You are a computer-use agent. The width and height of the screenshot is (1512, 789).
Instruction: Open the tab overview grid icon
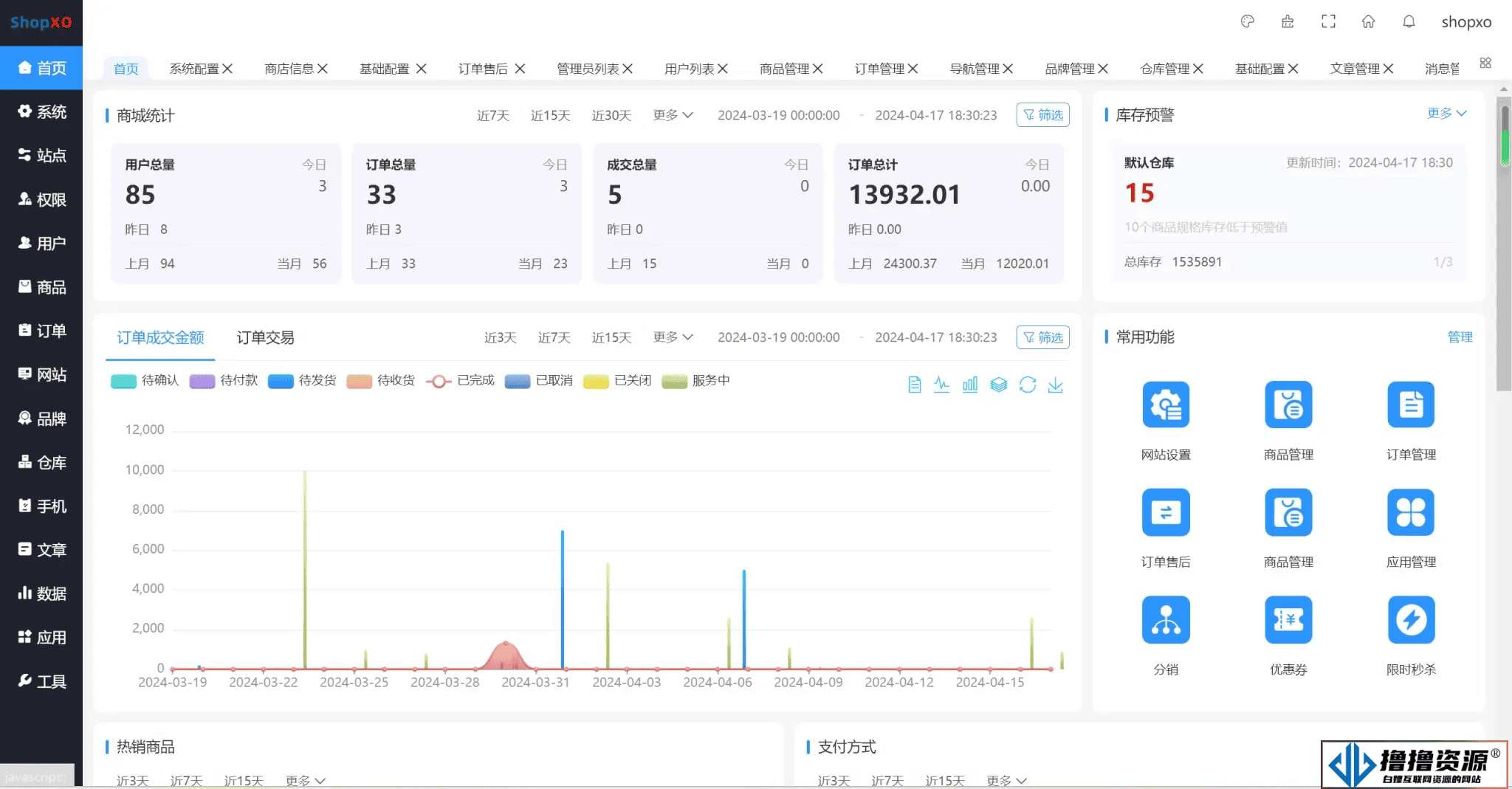pos(1485,63)
